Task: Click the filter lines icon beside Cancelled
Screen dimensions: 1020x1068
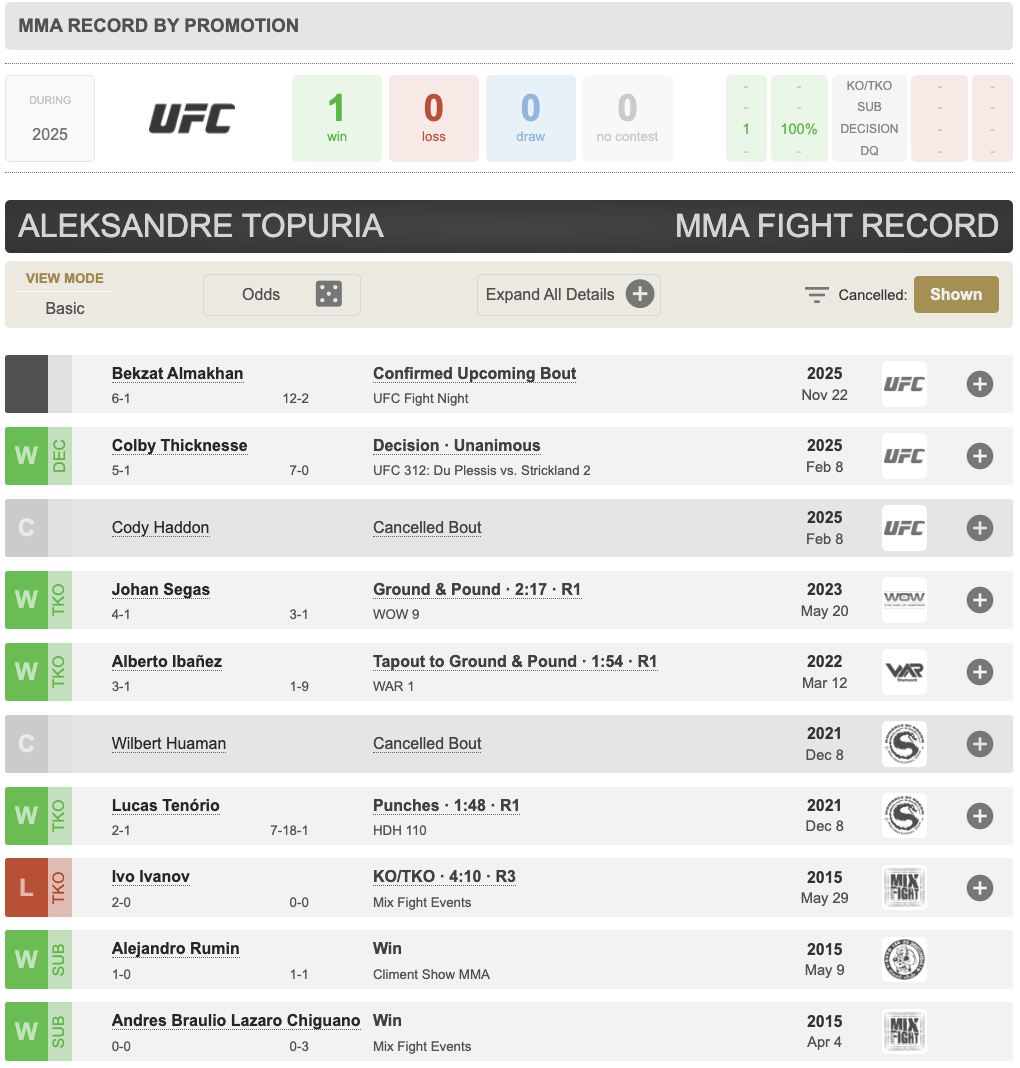Action: [817, 295]
